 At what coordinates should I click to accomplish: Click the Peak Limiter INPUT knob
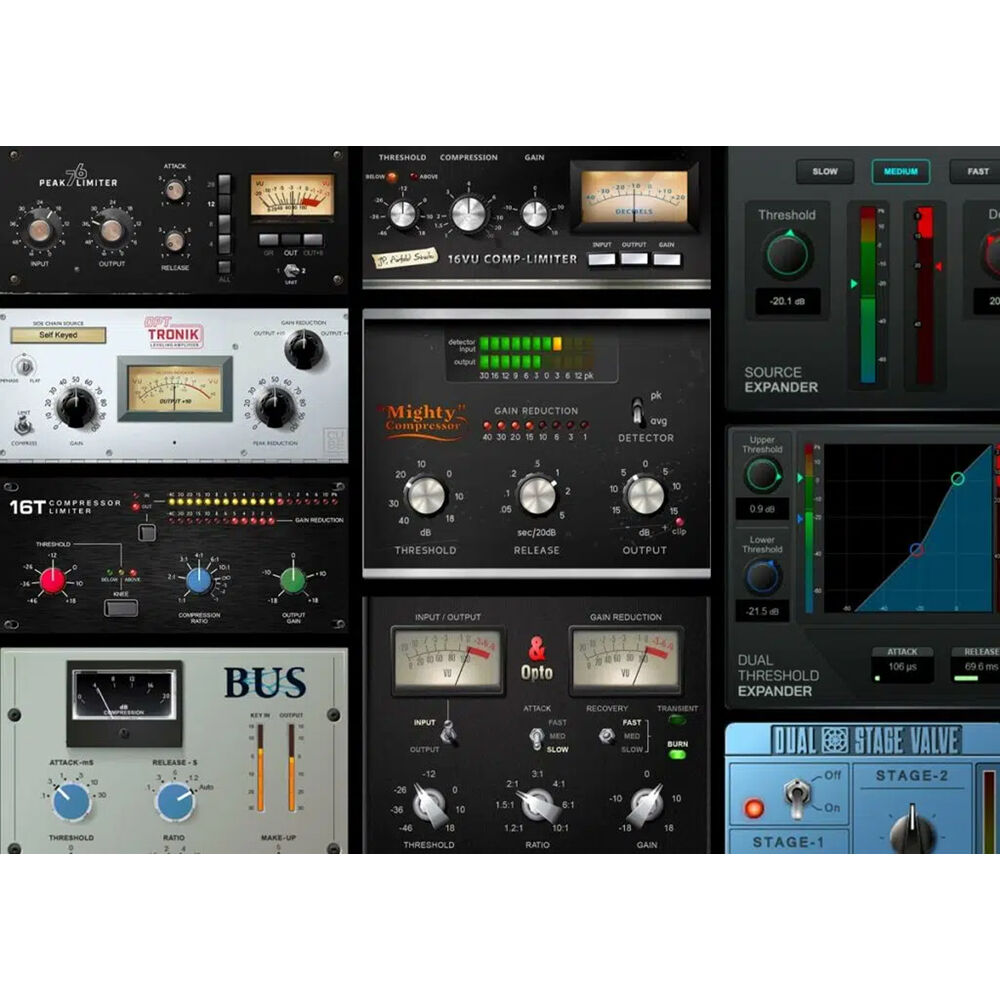click(39, 231)
